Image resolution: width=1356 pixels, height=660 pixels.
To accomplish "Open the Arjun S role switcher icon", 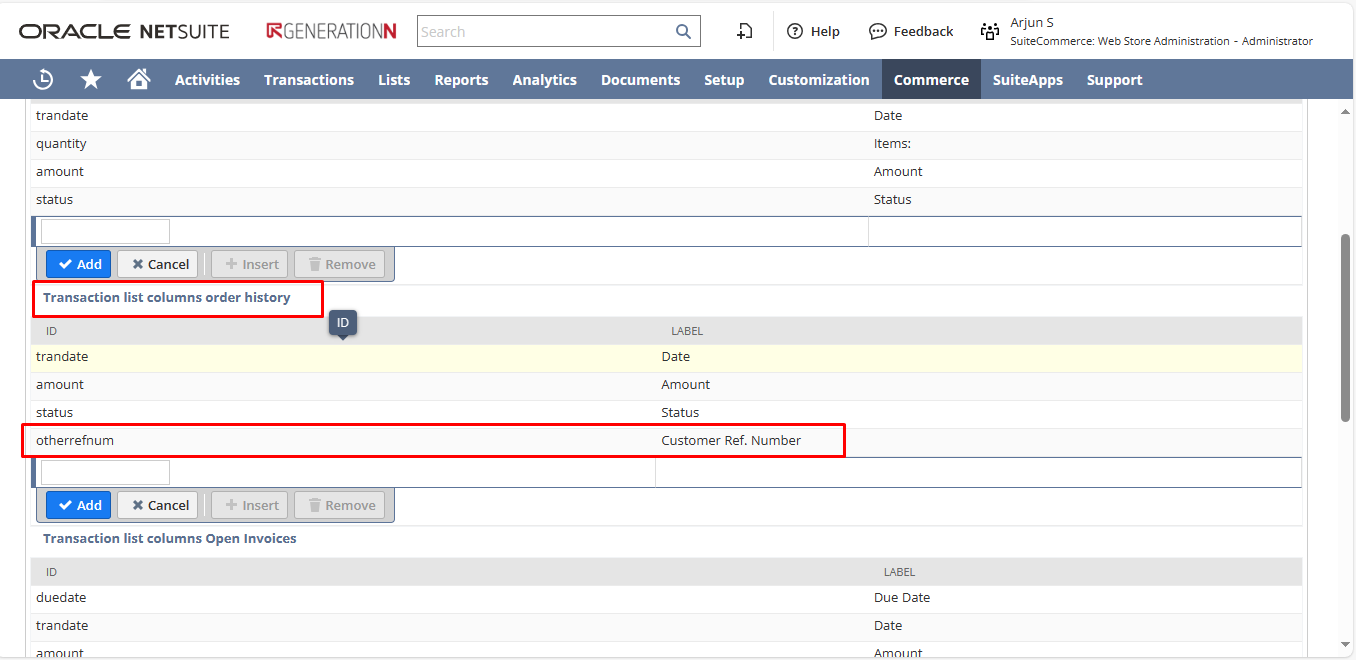I will (990, 32).
